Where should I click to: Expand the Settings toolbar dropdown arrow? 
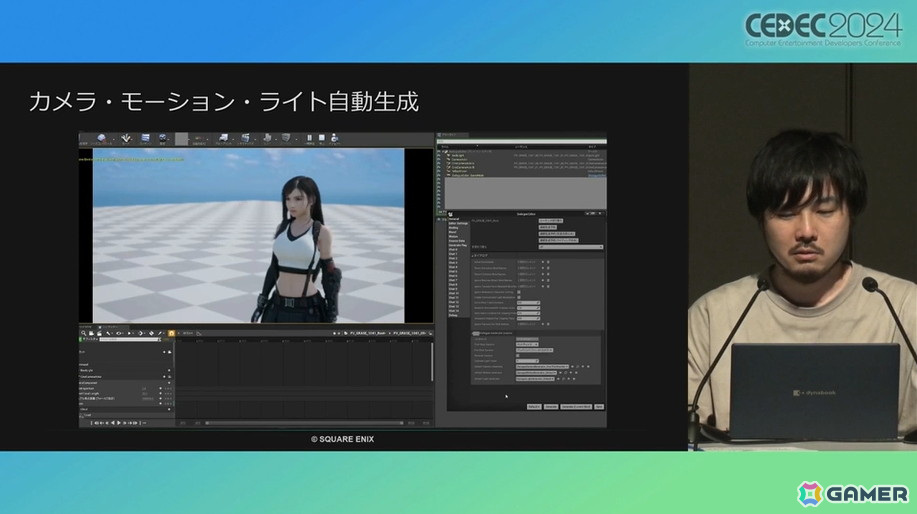[169, 140]
